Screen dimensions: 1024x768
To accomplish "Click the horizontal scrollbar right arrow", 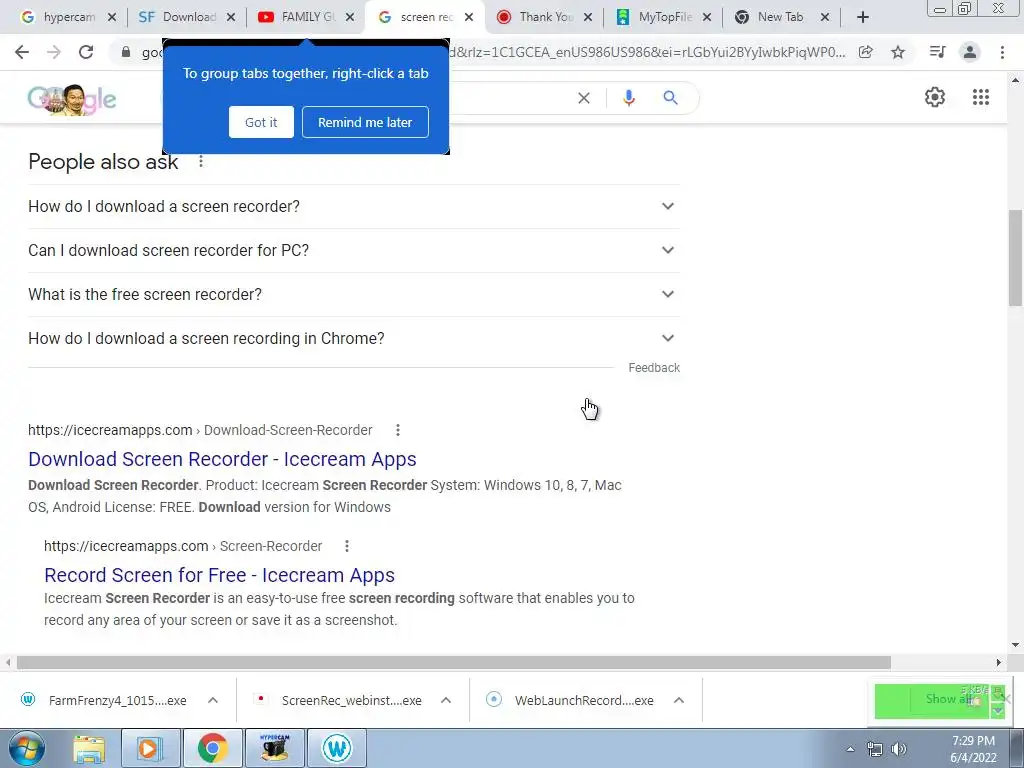I will pos(999,662).
